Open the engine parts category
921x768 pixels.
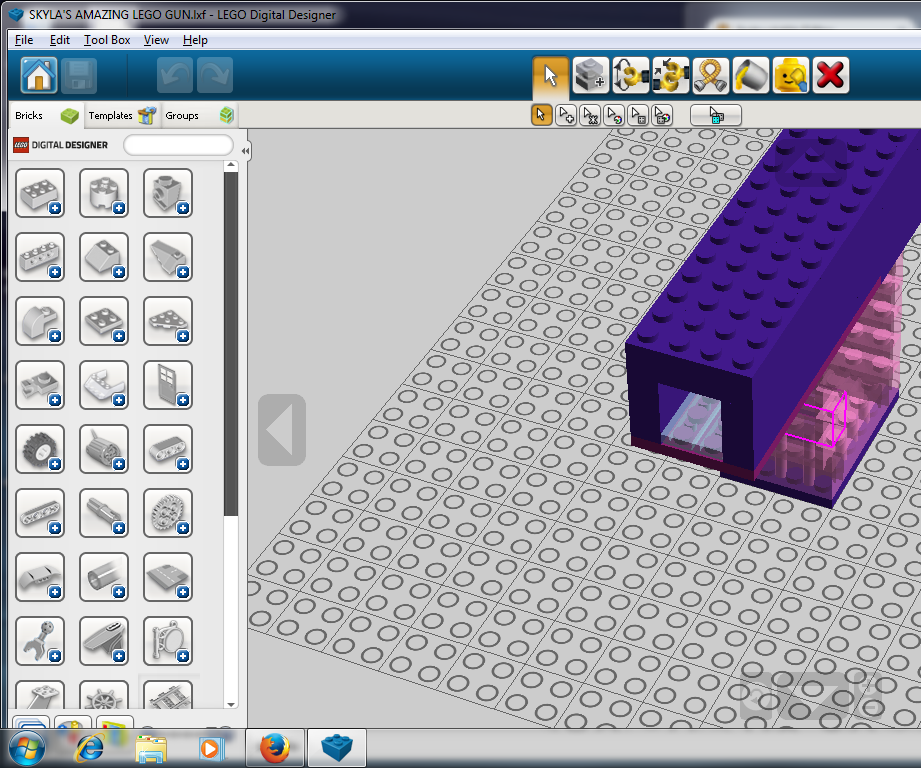[104, 449]
